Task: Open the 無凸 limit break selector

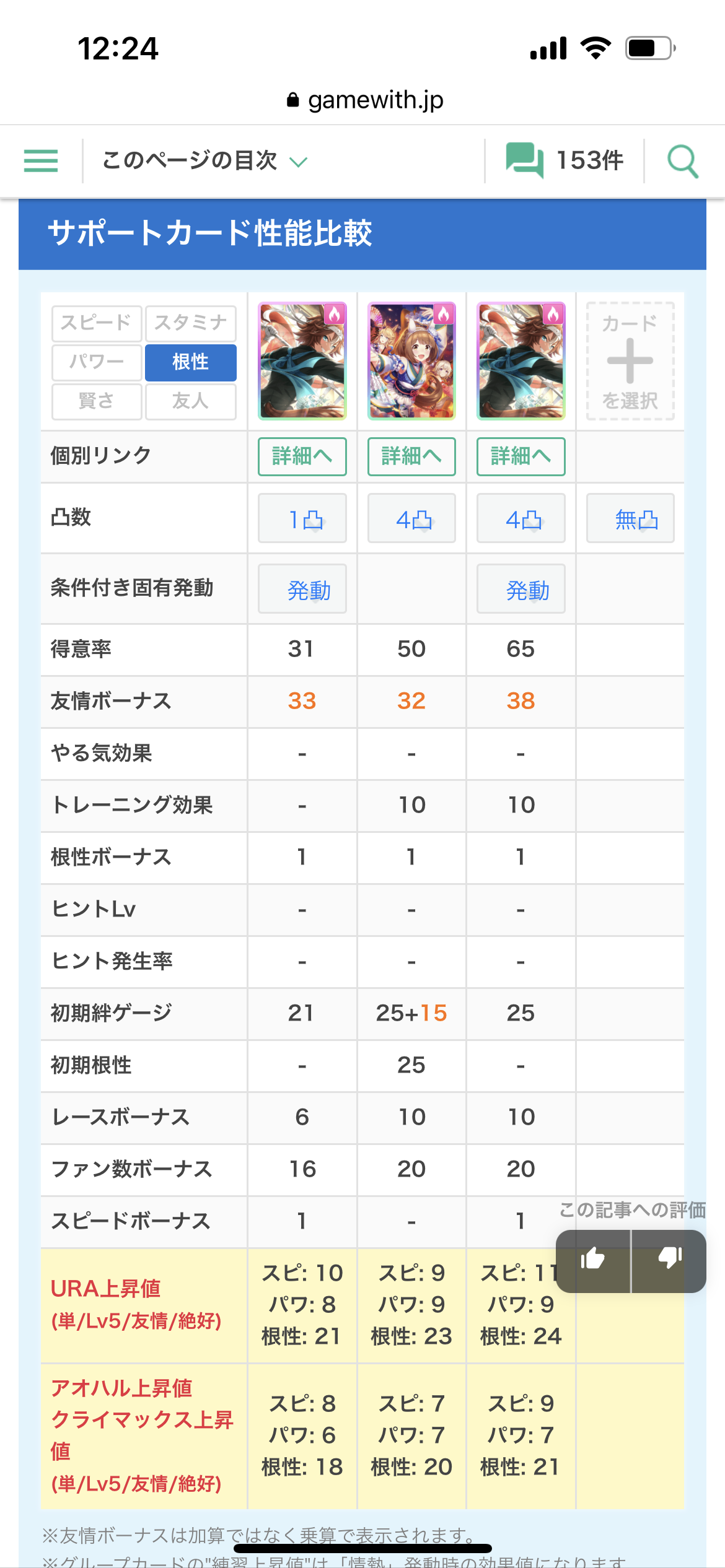Action: (630, 518)
